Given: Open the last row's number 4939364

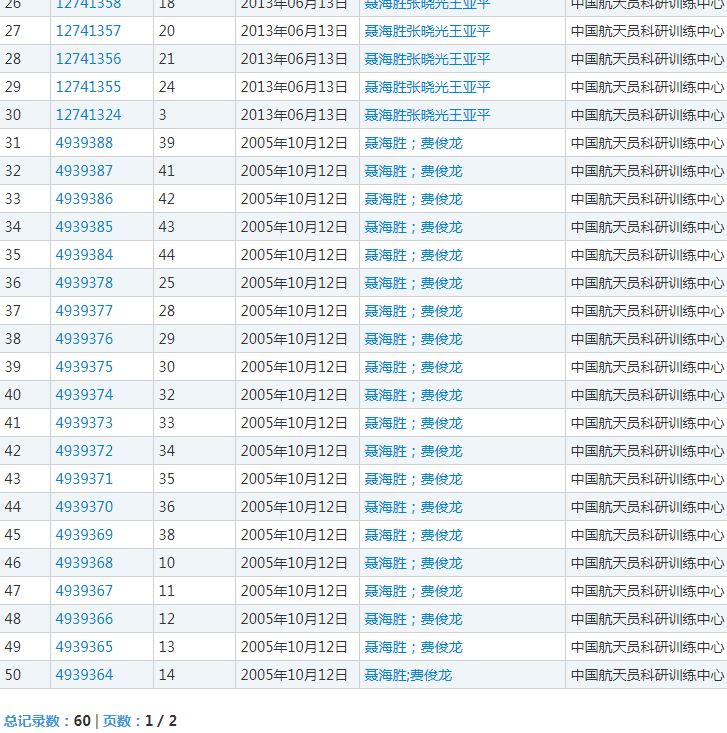Looking at the screenshot, I should click(84, 675).
